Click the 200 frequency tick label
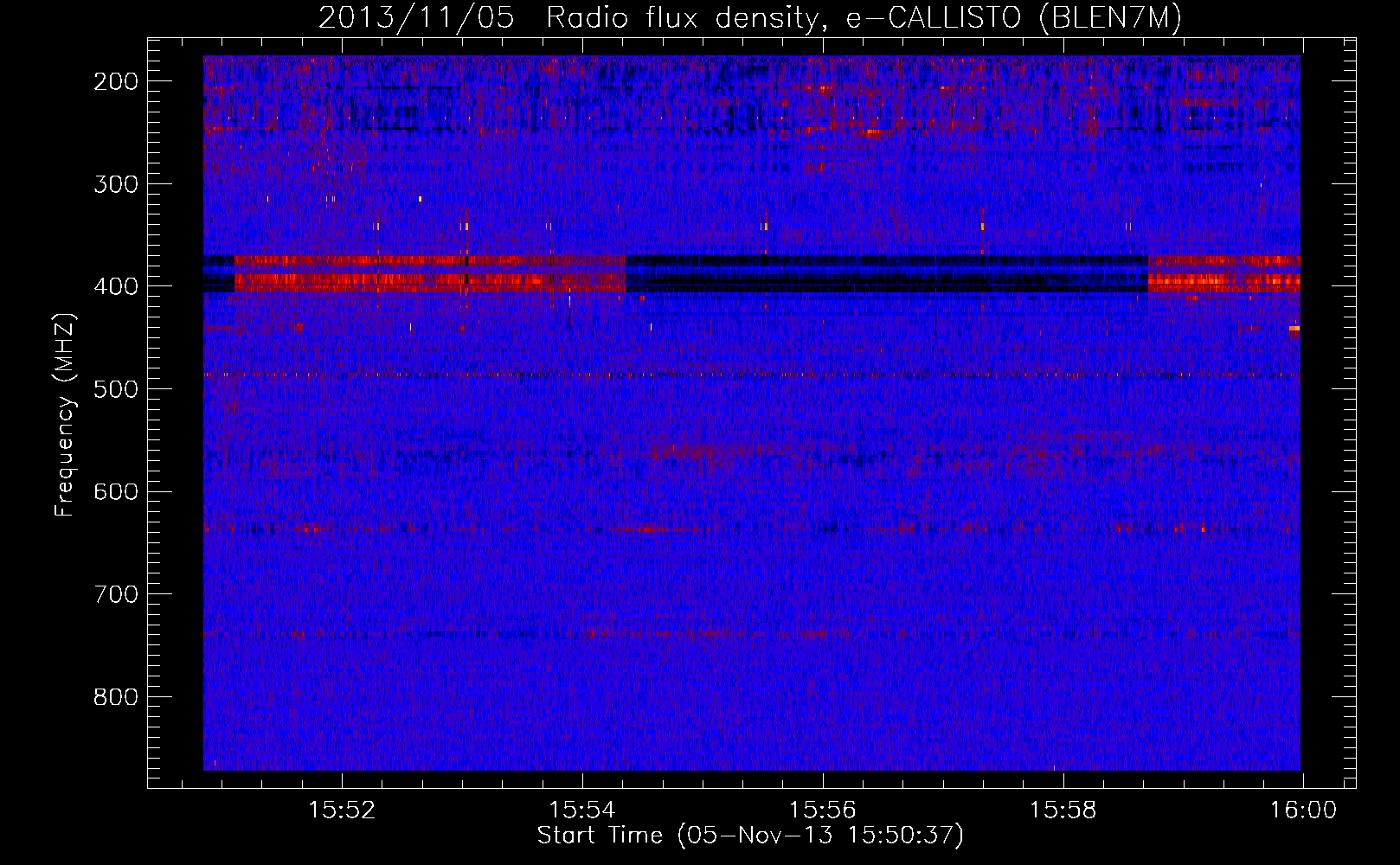This screenshot has height=865, width=1400. [115, 81]
